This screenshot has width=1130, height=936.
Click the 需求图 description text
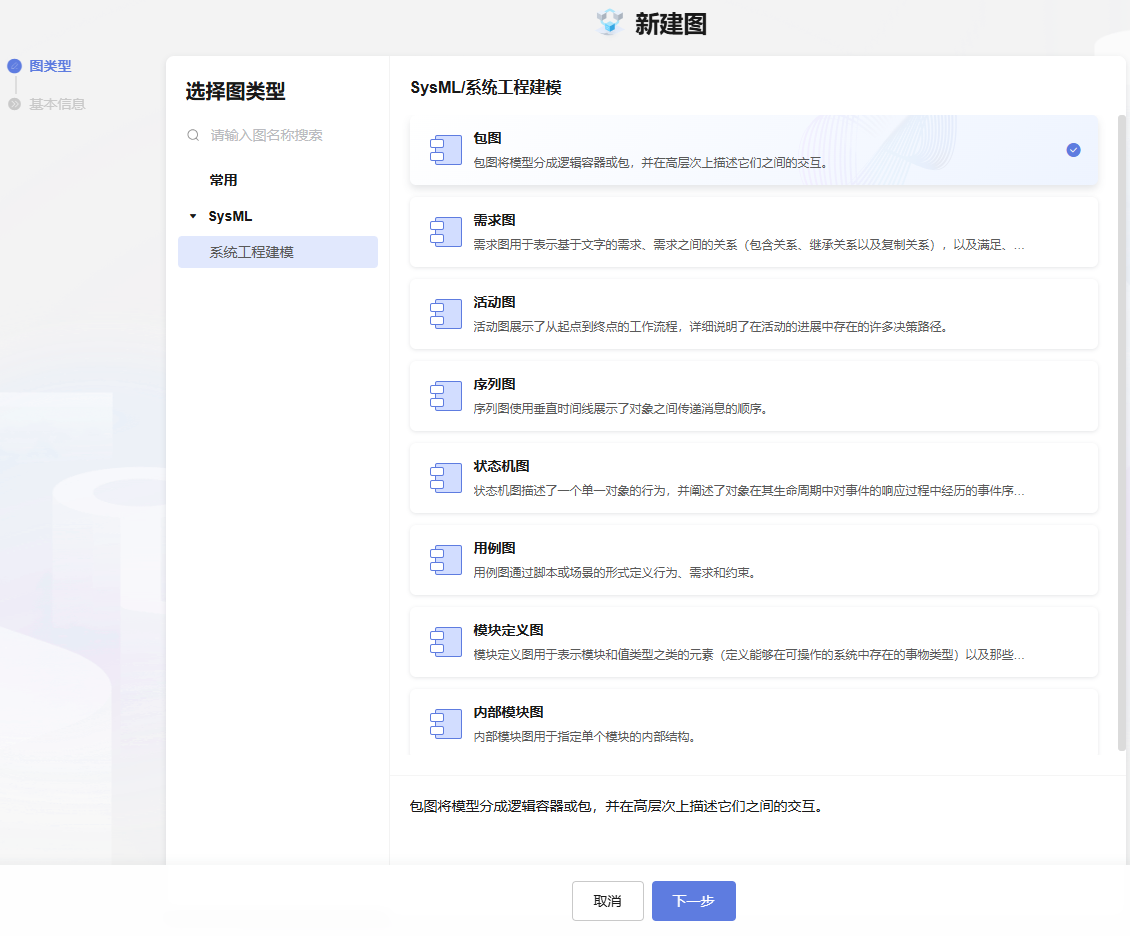(x=749, y=245)
